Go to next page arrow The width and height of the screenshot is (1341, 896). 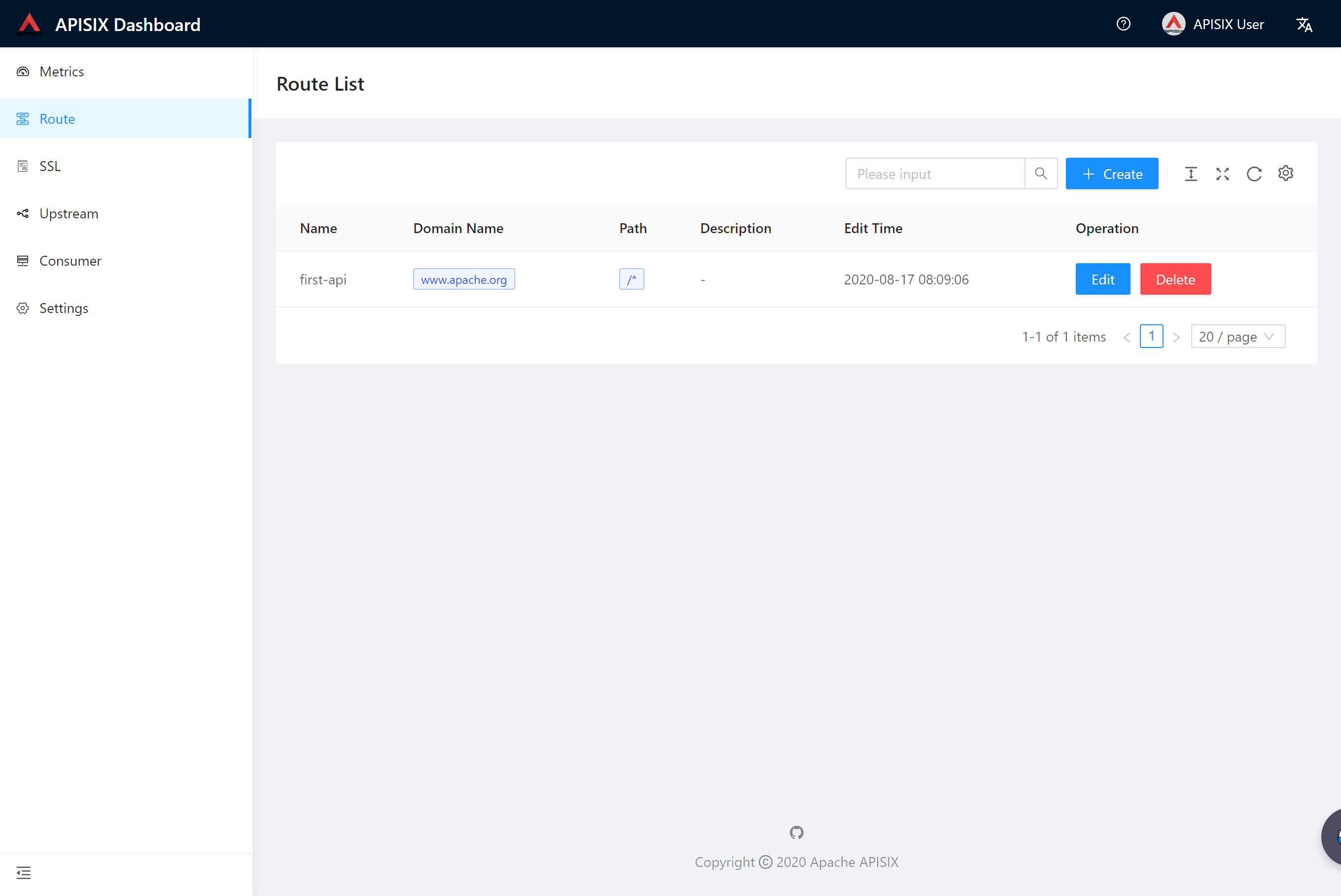(1176, 337)
